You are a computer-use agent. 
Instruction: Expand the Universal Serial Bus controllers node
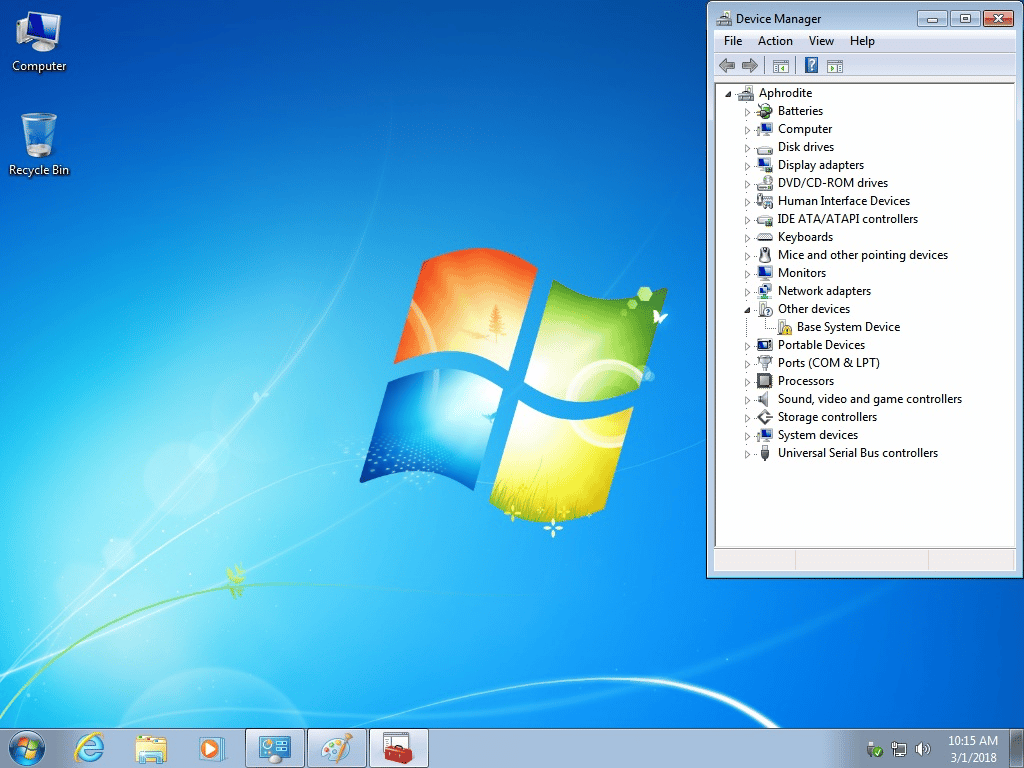click(x=747, y=454)
